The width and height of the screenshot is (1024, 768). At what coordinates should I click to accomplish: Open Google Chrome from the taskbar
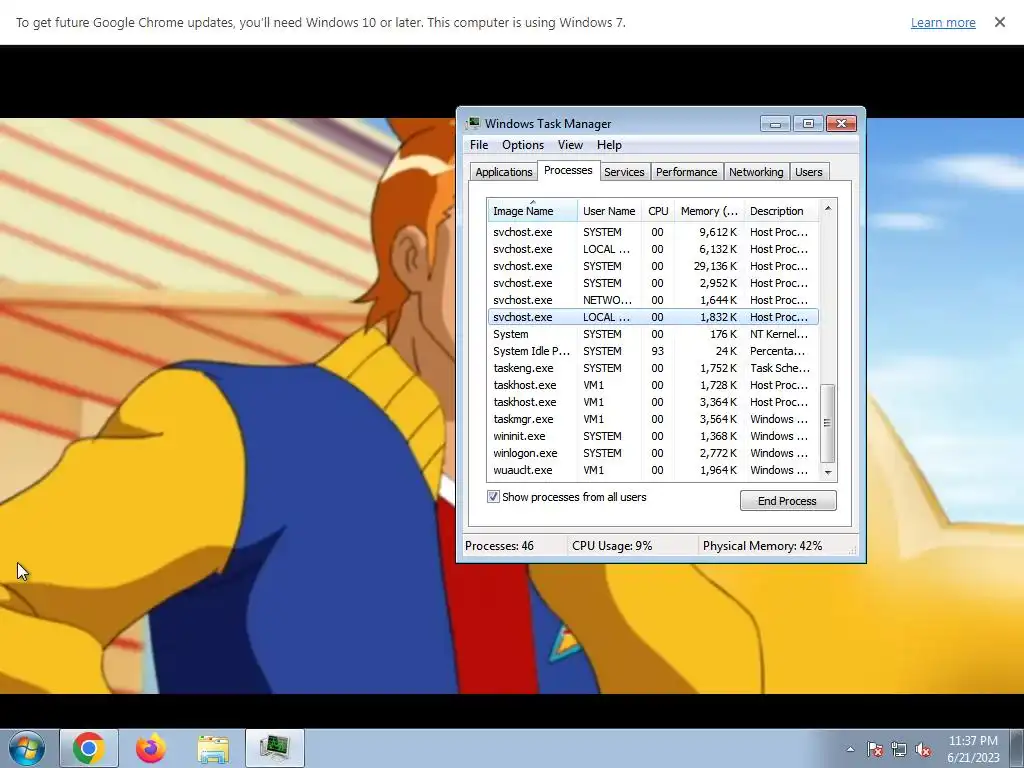click(89, 748)
